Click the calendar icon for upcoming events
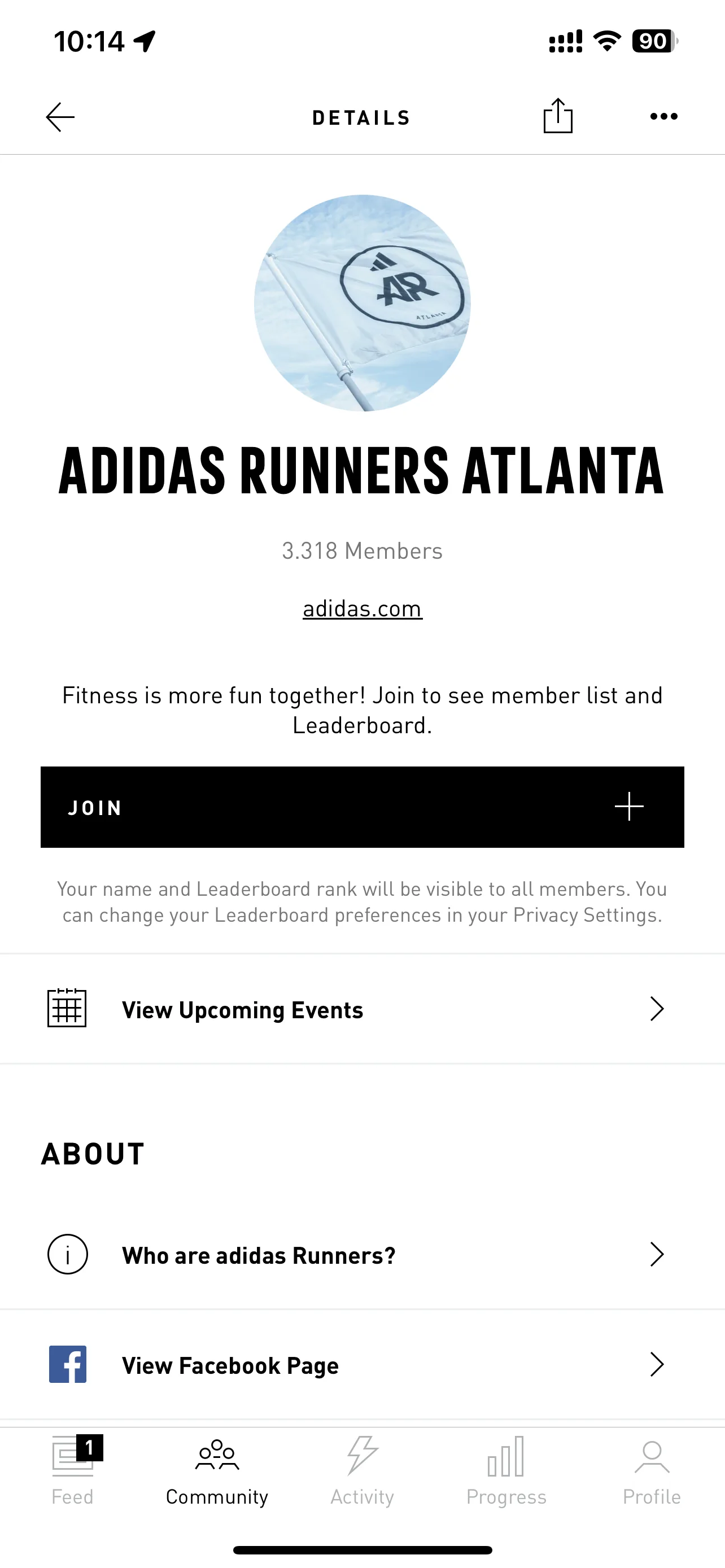This screenshot has height=1568, width=725. (67, 1008)
